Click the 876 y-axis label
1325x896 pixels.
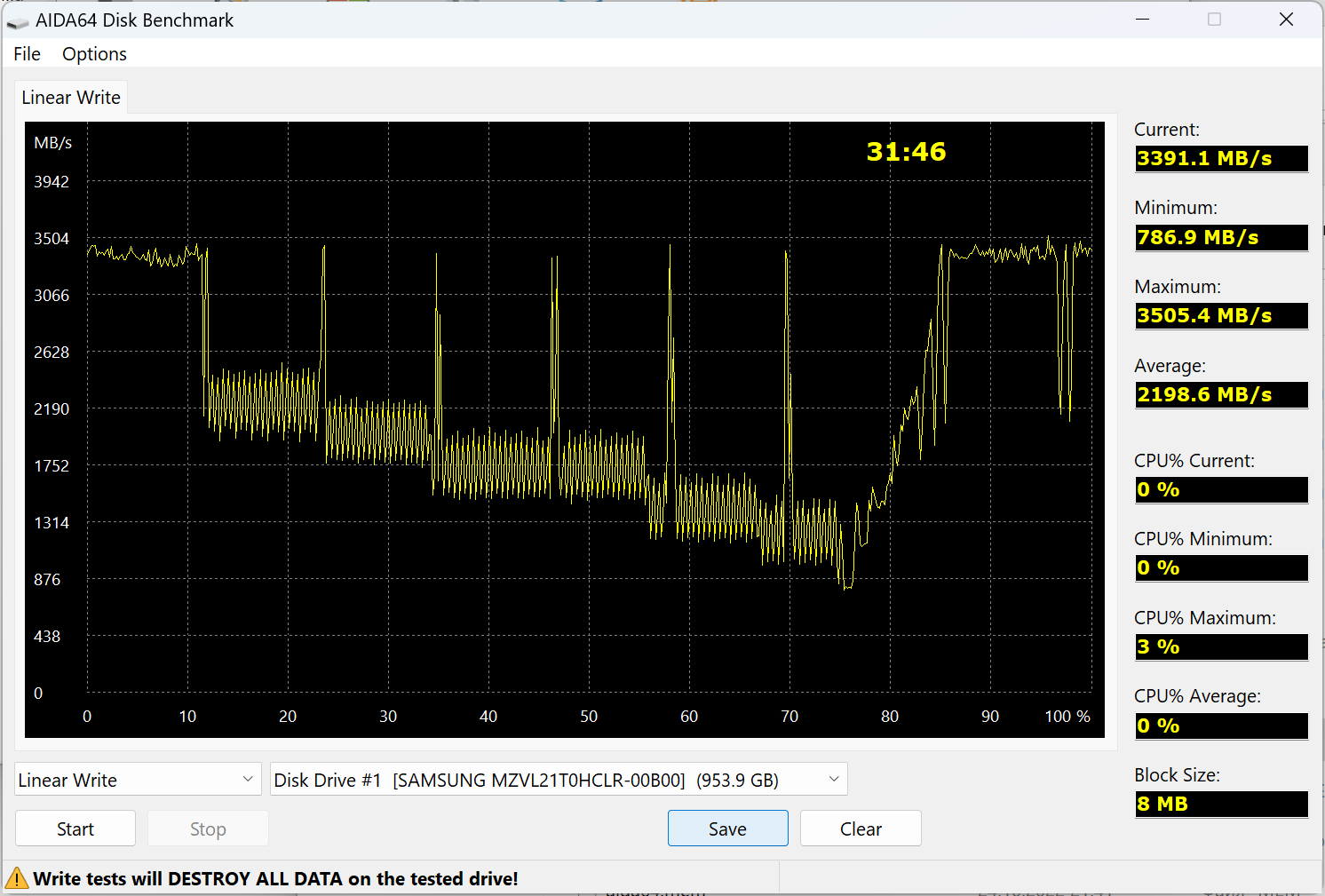coord(47,579)
